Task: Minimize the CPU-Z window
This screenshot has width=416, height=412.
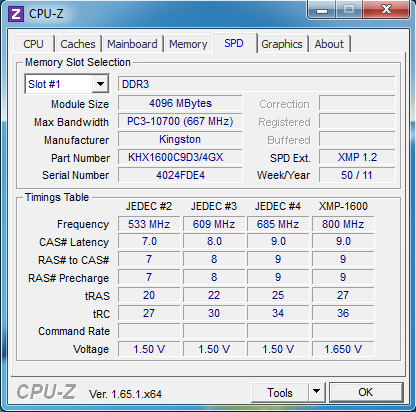Action: [322, 10]
